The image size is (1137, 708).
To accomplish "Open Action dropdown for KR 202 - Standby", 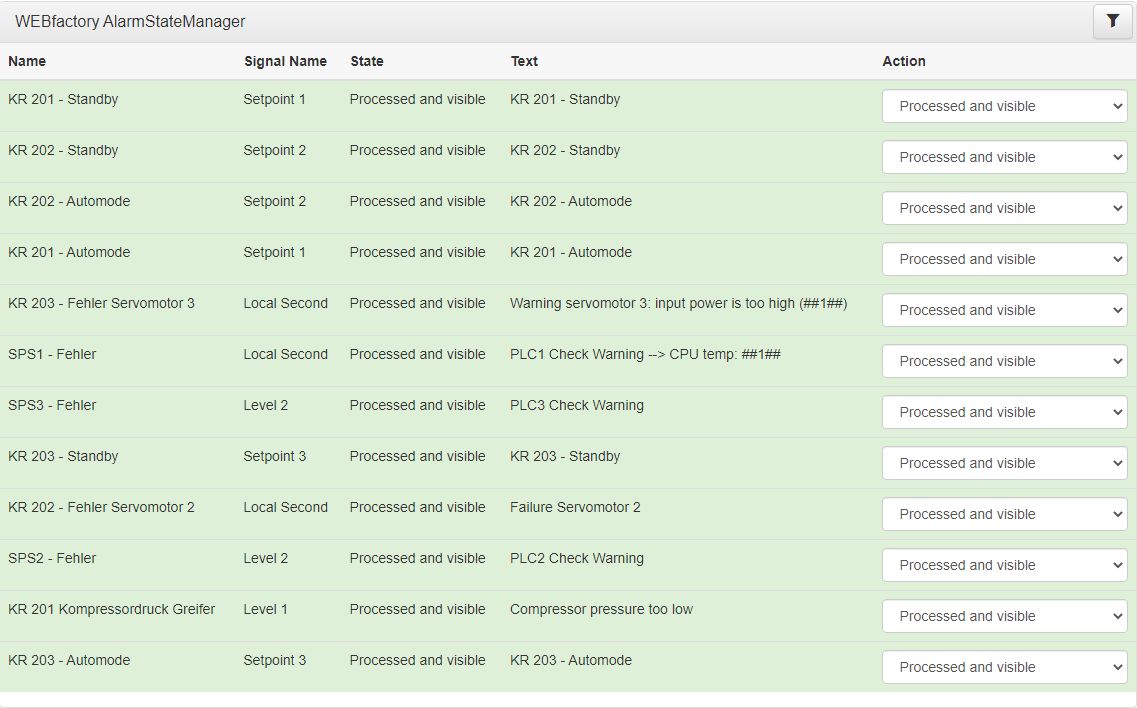I will [x=1004, y=157].
